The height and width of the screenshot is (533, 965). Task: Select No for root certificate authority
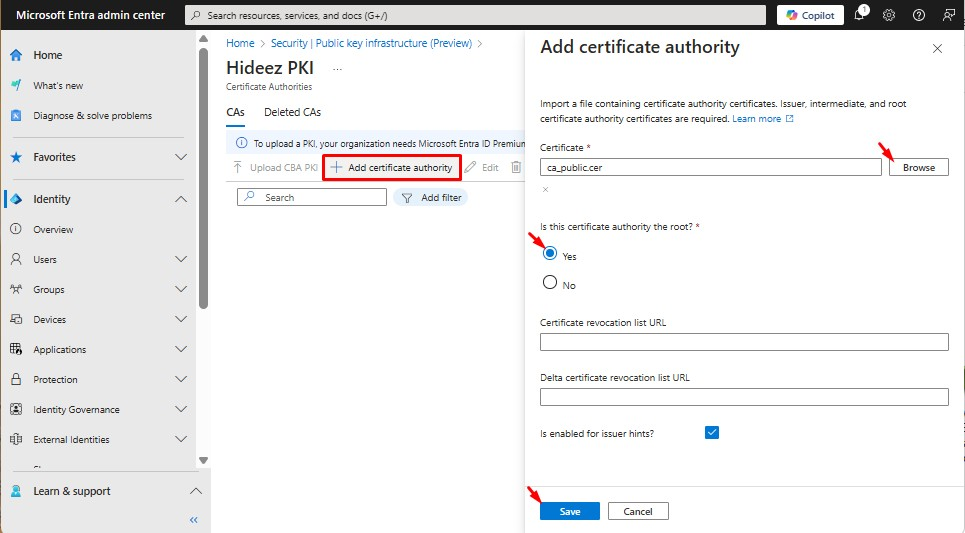pyautogui.click(x=550, y=283)
